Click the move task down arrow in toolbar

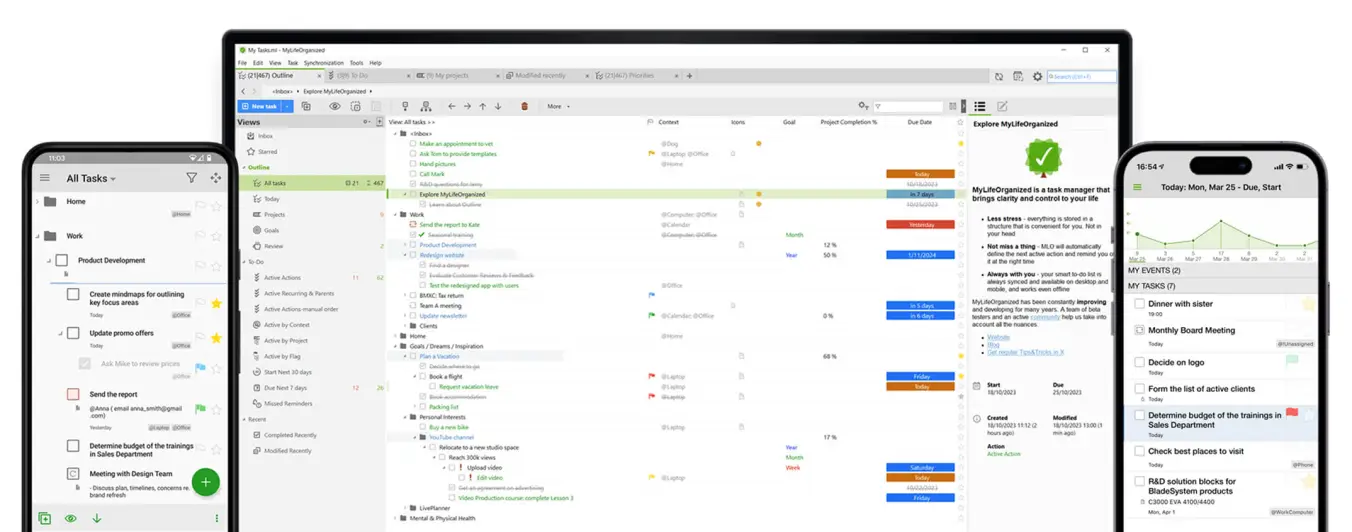pyautogui.click(x=498, y=106)
